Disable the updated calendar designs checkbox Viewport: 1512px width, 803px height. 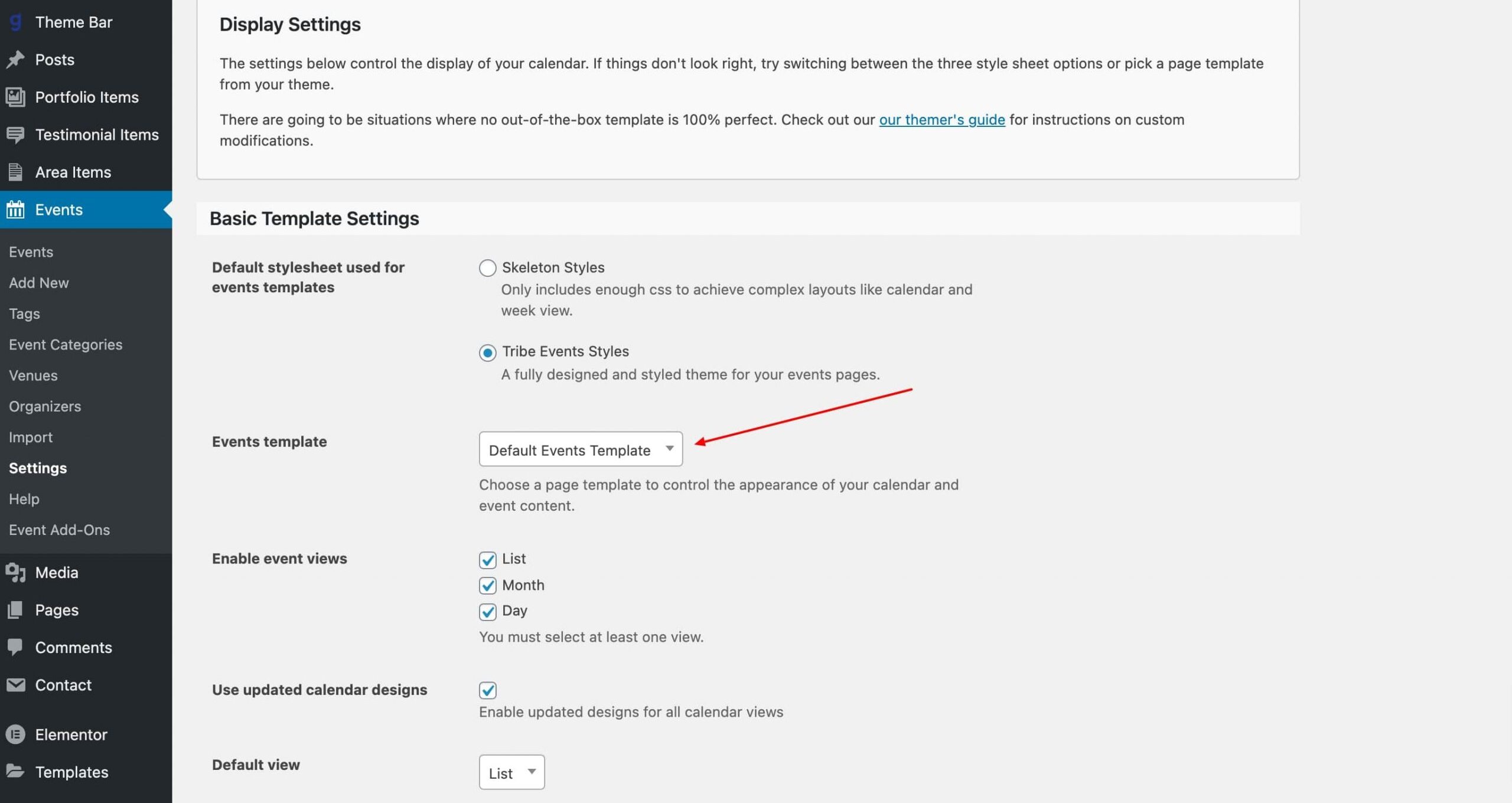[487, 690]
